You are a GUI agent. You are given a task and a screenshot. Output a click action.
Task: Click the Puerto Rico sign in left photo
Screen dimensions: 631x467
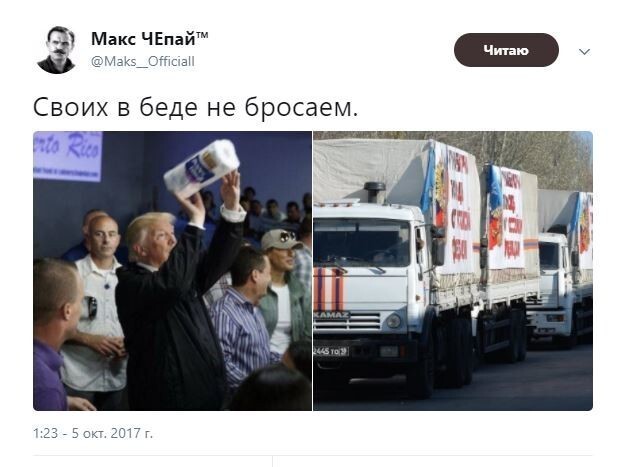pos(67,155)
